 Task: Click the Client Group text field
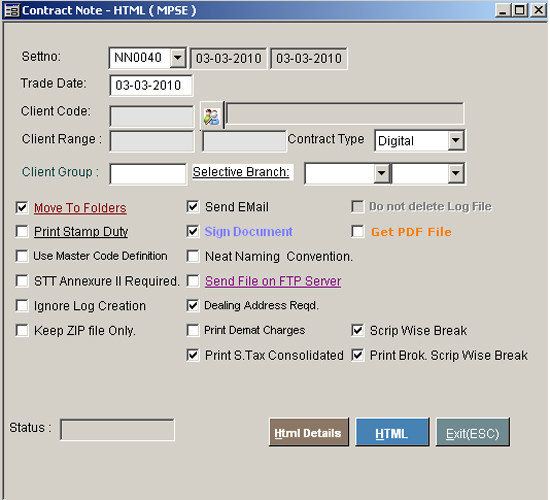[148, 174]
